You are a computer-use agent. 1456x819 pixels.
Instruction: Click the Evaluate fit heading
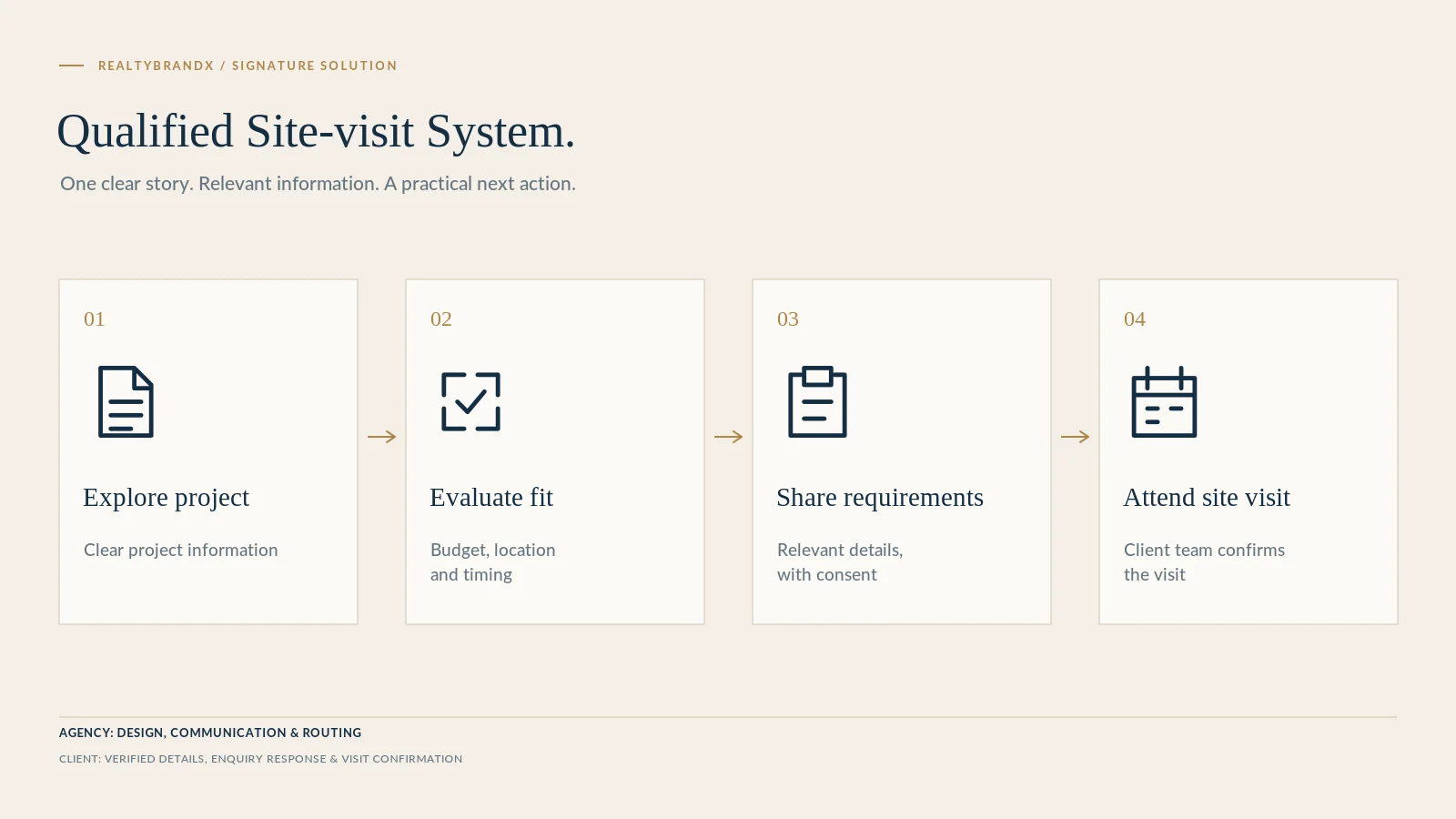(x=491, y=498)
